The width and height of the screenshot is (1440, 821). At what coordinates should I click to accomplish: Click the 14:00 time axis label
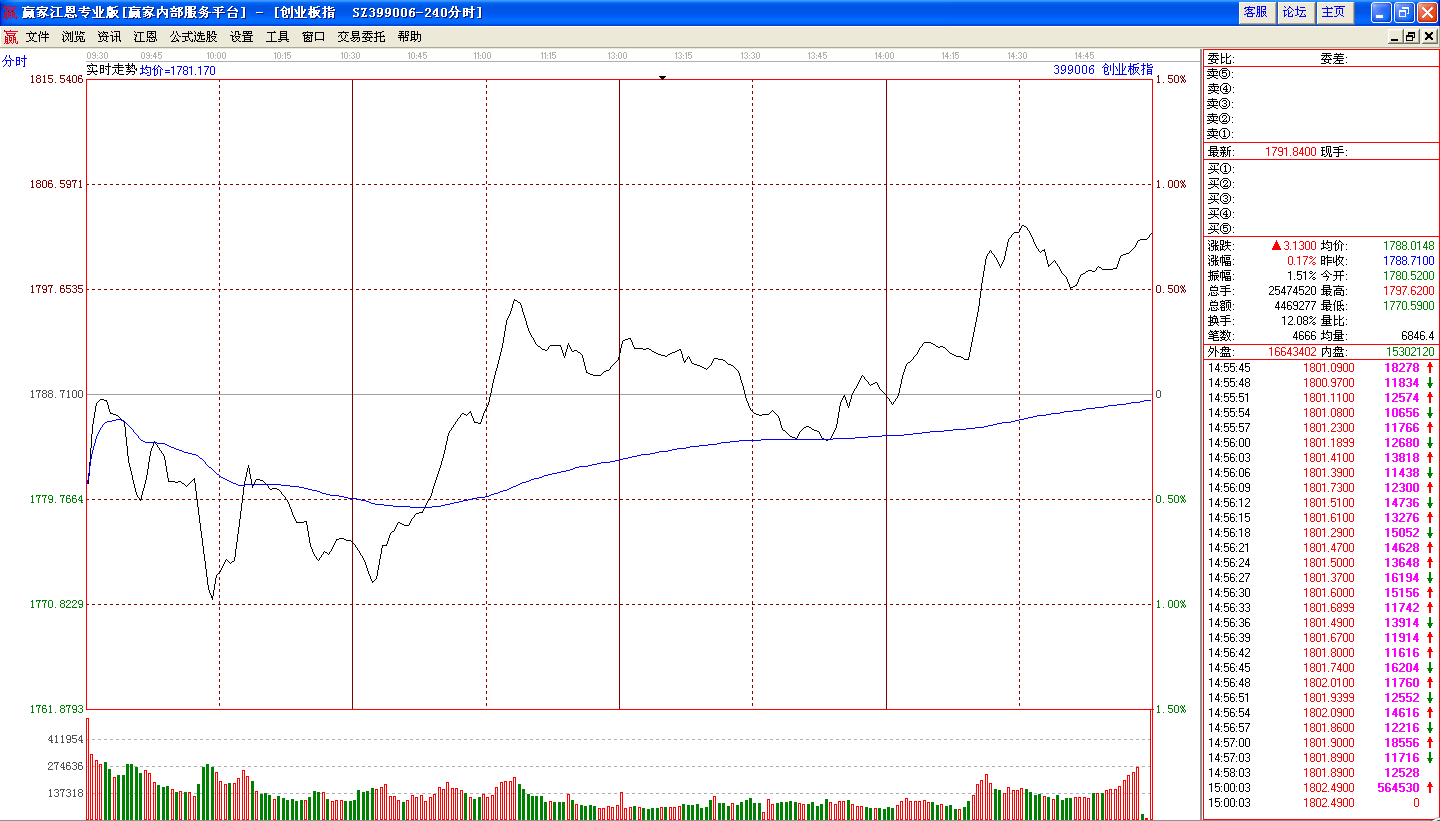click(x=884, y=56)
